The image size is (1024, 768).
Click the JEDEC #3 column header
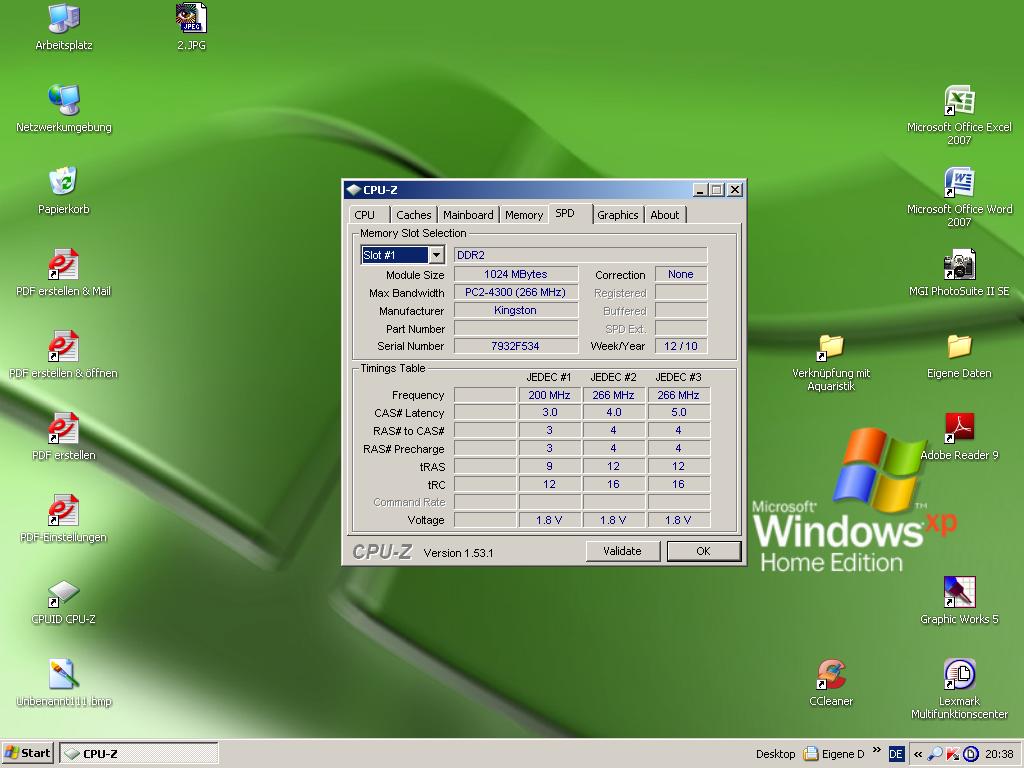click(x=679, y=377)
